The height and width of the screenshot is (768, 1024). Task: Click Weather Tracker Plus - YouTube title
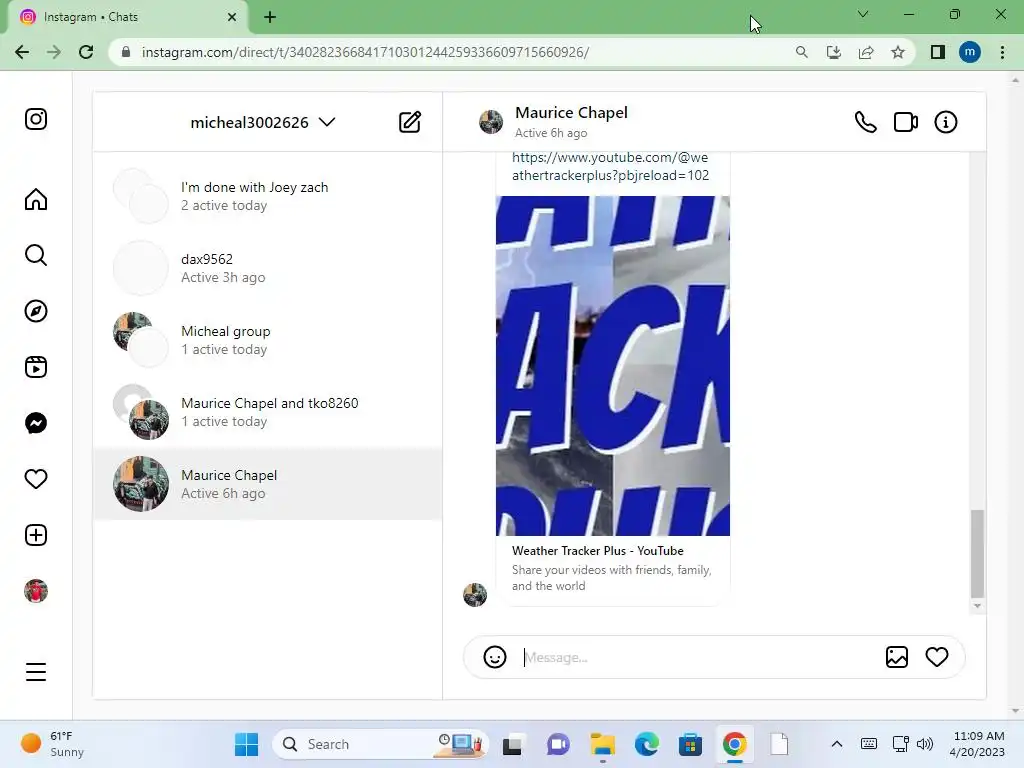pos(598,551)
